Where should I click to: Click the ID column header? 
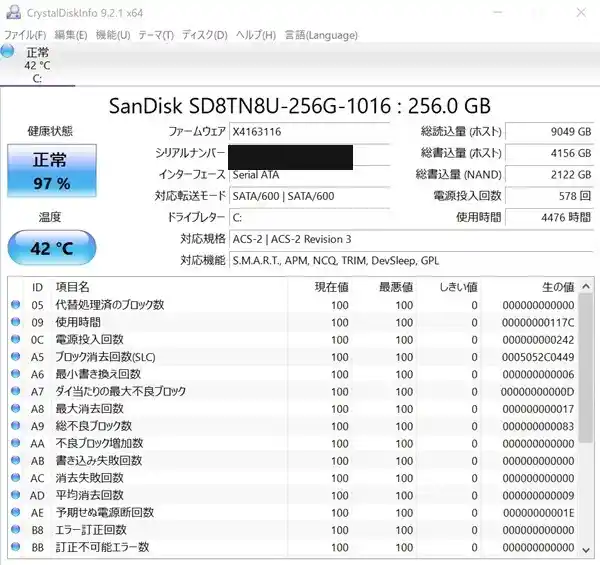[37, 287]
